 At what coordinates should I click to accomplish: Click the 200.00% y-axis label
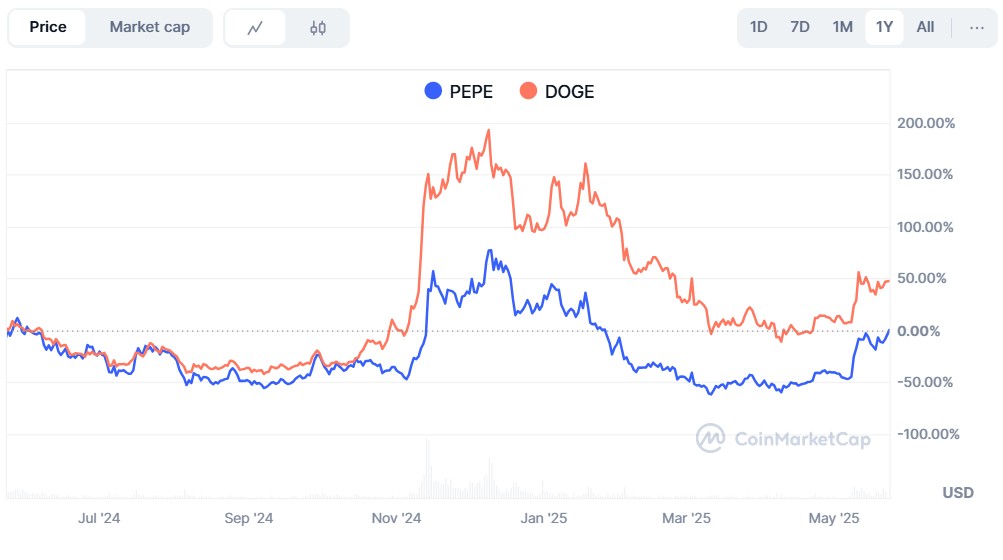tap(926, 123)
